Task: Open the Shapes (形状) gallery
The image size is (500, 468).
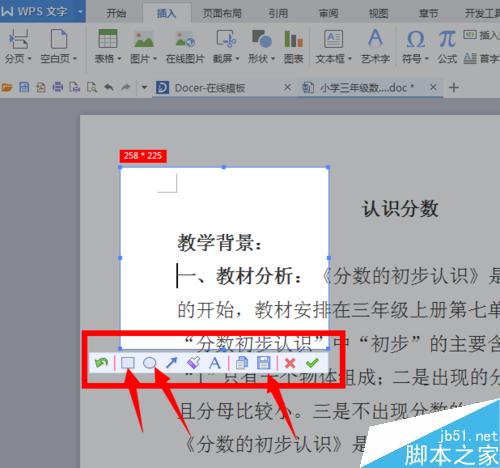Action: point(261,46)
